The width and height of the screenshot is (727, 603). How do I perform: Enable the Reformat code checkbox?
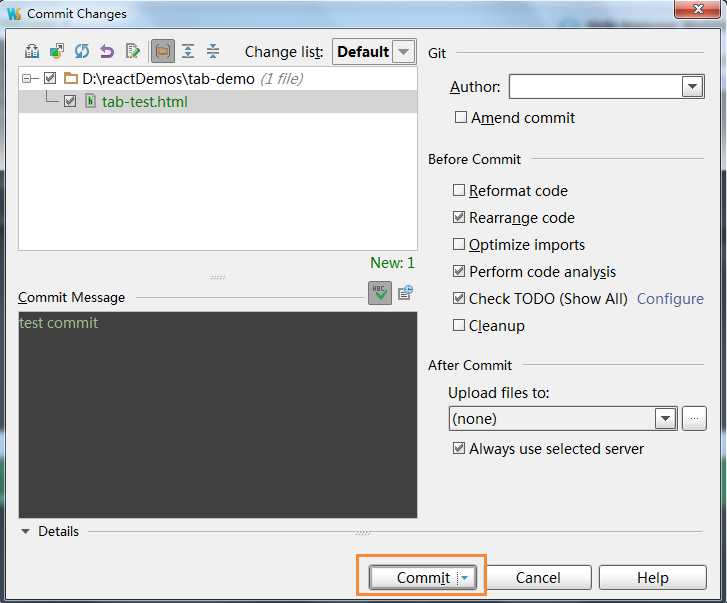click(x=459, y=190)
